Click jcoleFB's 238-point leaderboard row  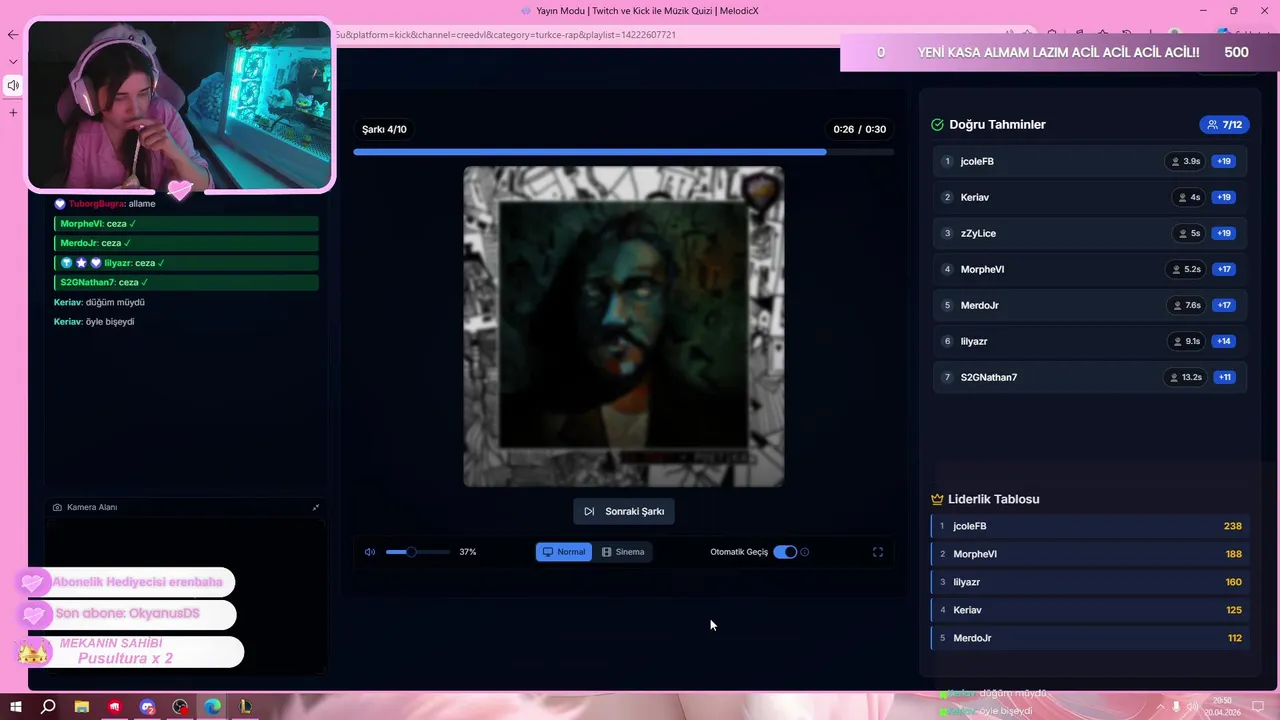coord(1090,526)
